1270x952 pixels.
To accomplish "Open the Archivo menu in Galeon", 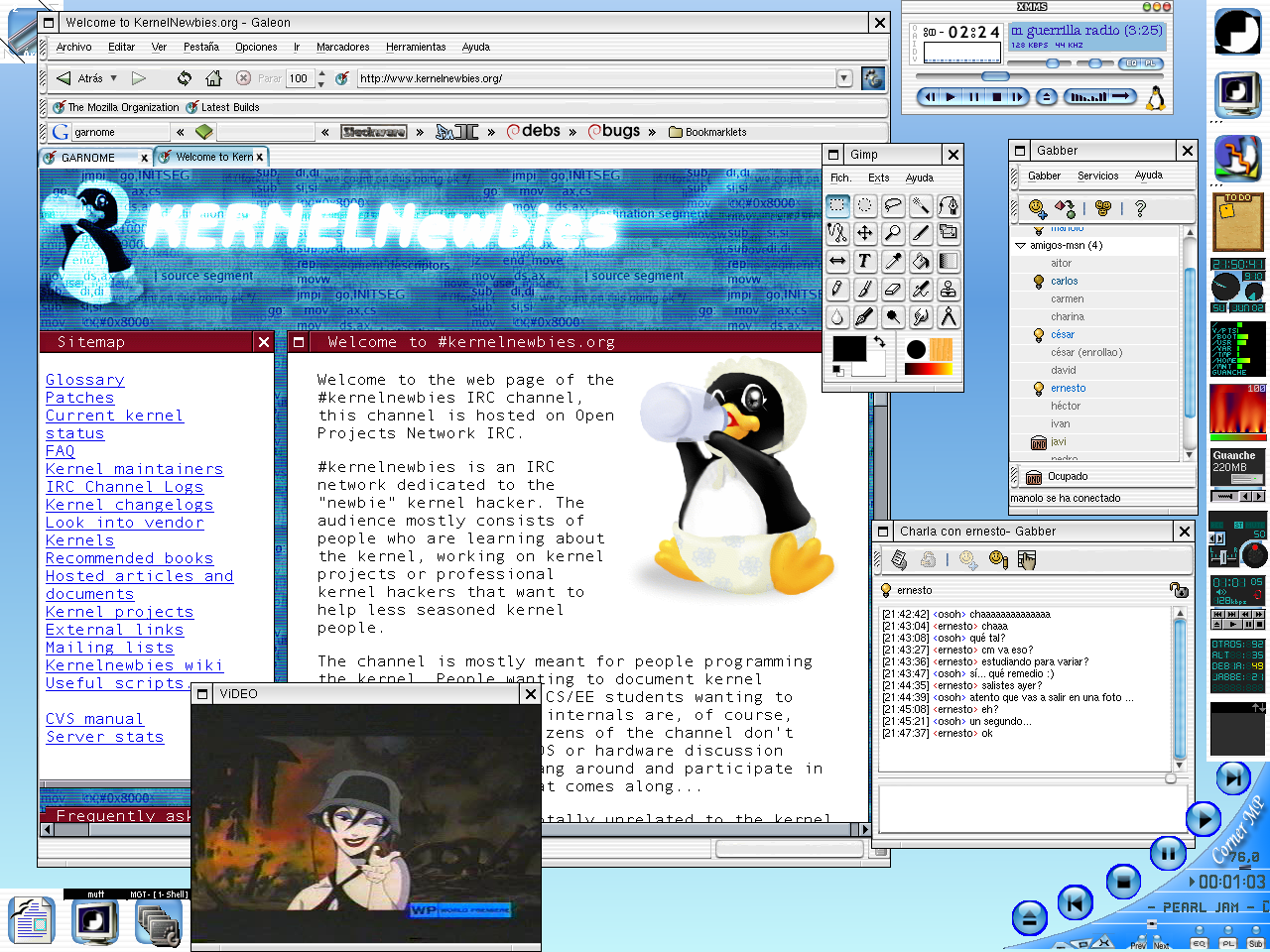I will pyautogui.click(x=74, y=47).
